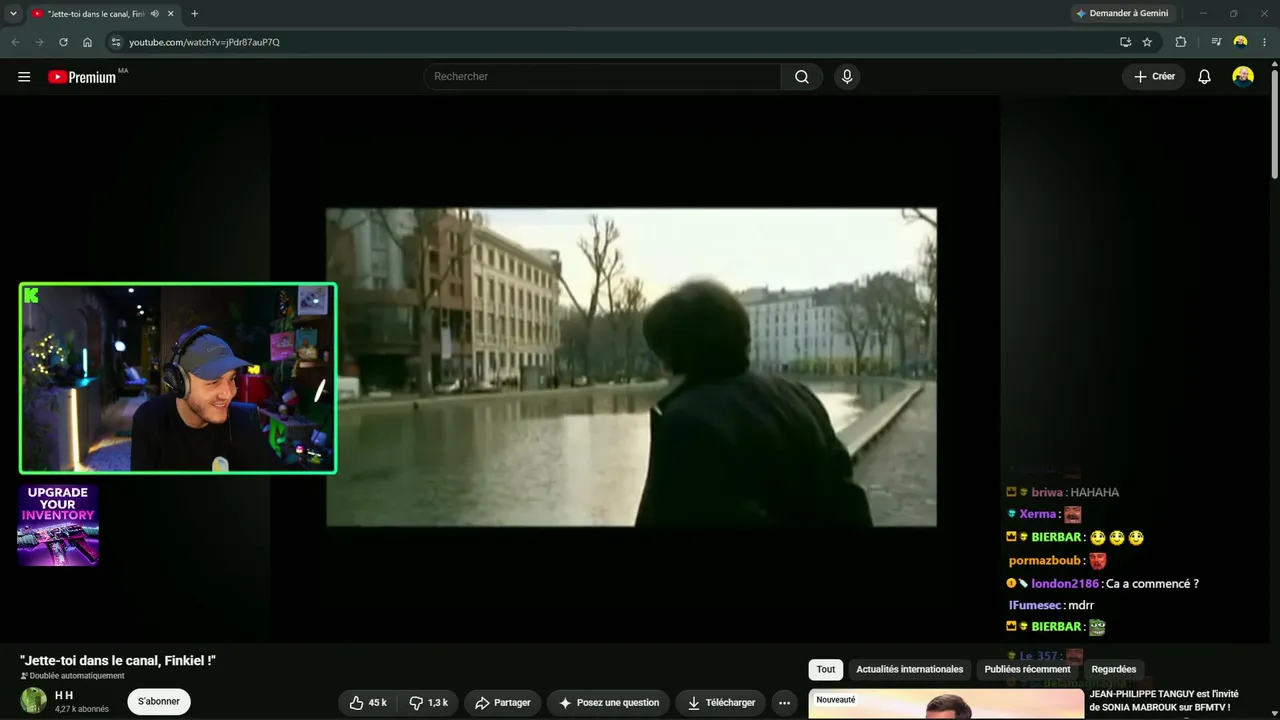Like the video (45 k)
1280x720 pixels.
[x=368, y=703]
